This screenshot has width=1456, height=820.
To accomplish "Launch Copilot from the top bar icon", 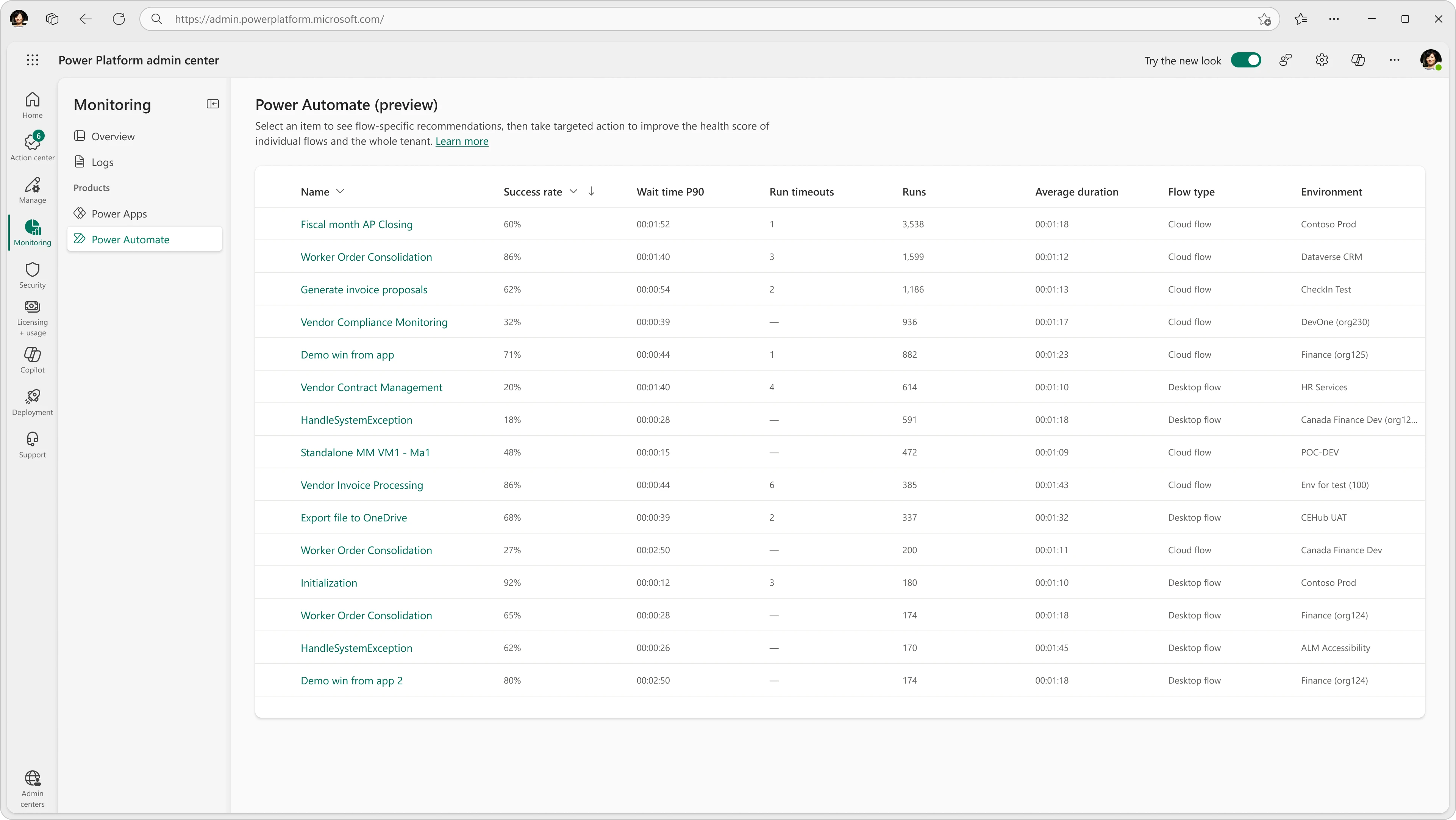I will (1358, 60).
